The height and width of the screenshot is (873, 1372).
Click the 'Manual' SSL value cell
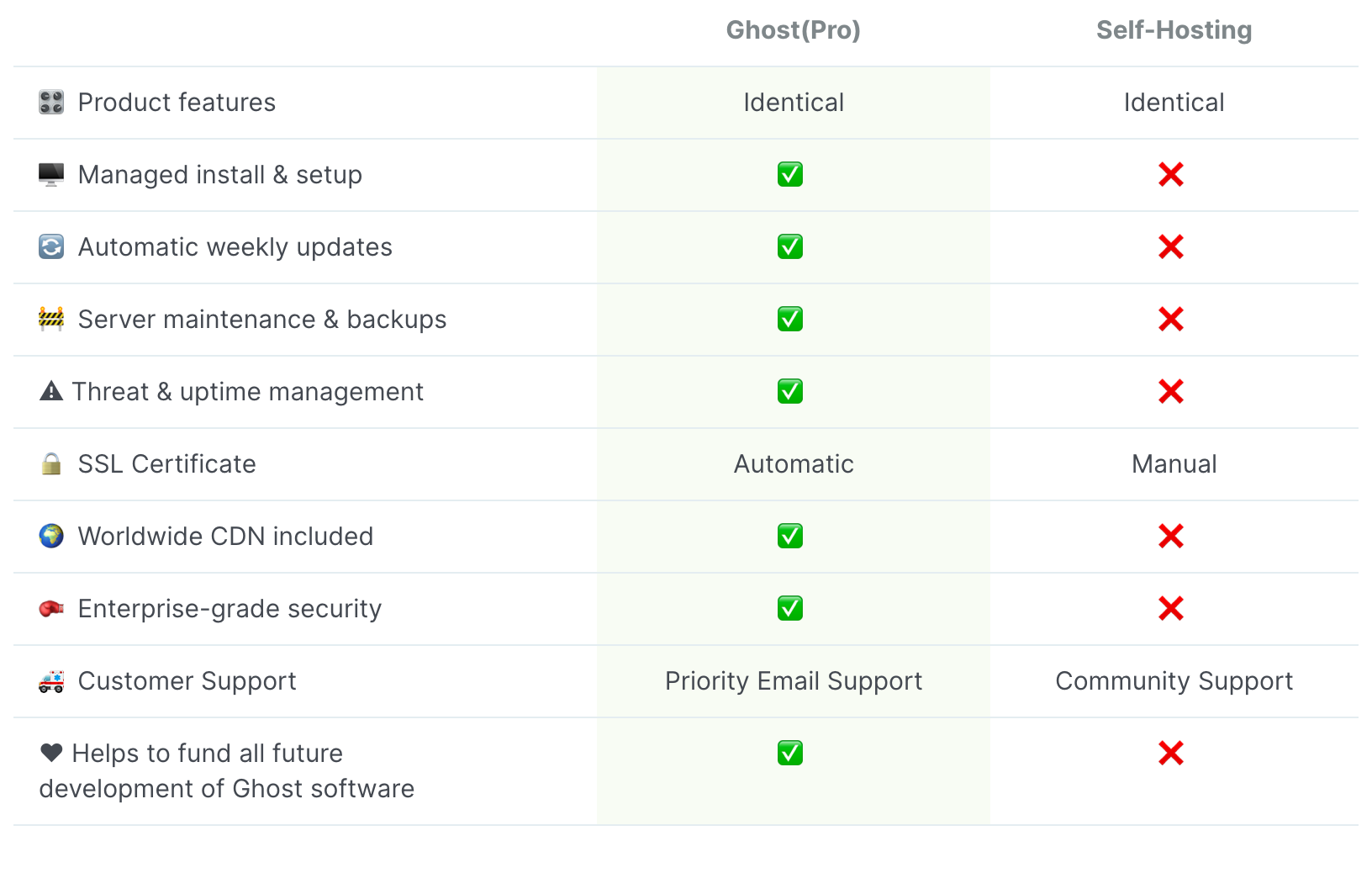click(1174, 464)
